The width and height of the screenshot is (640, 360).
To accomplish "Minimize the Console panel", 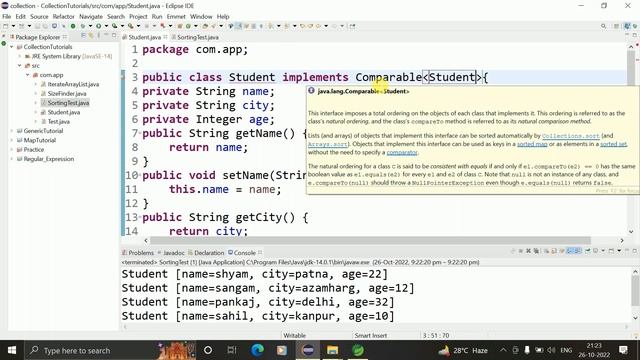I will [x=627, y=251].
